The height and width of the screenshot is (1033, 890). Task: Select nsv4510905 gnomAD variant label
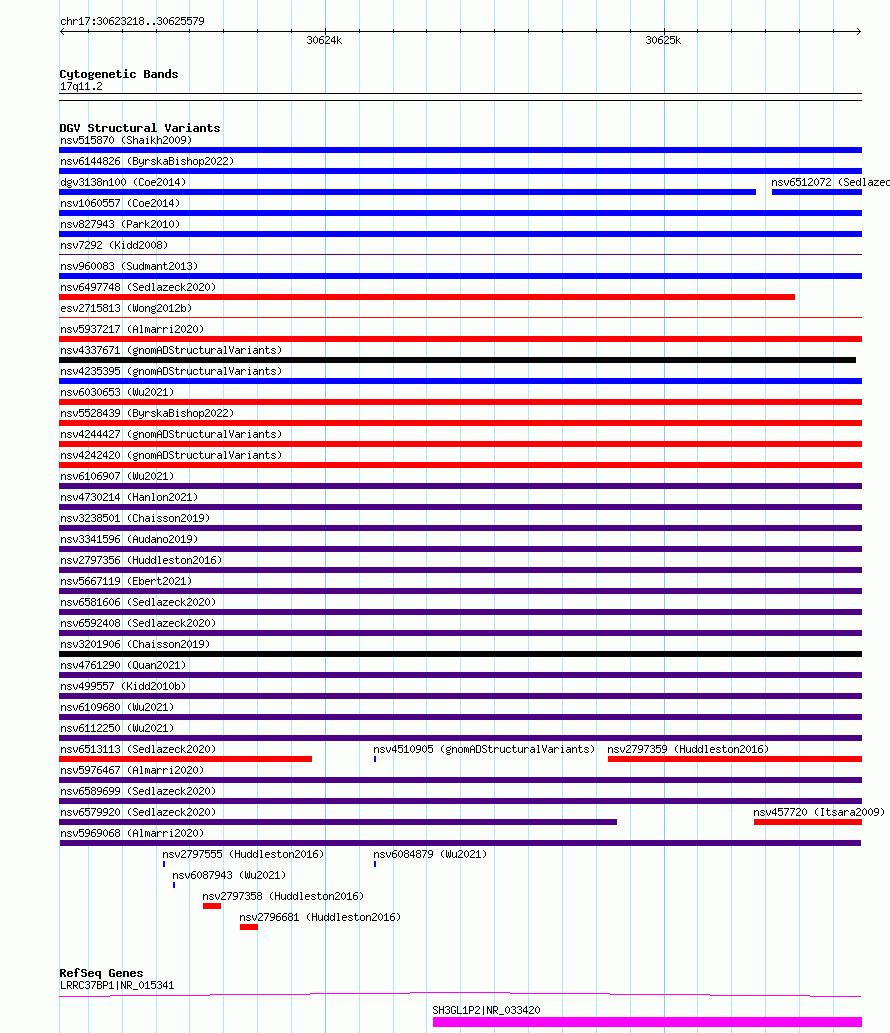(484, 752)
